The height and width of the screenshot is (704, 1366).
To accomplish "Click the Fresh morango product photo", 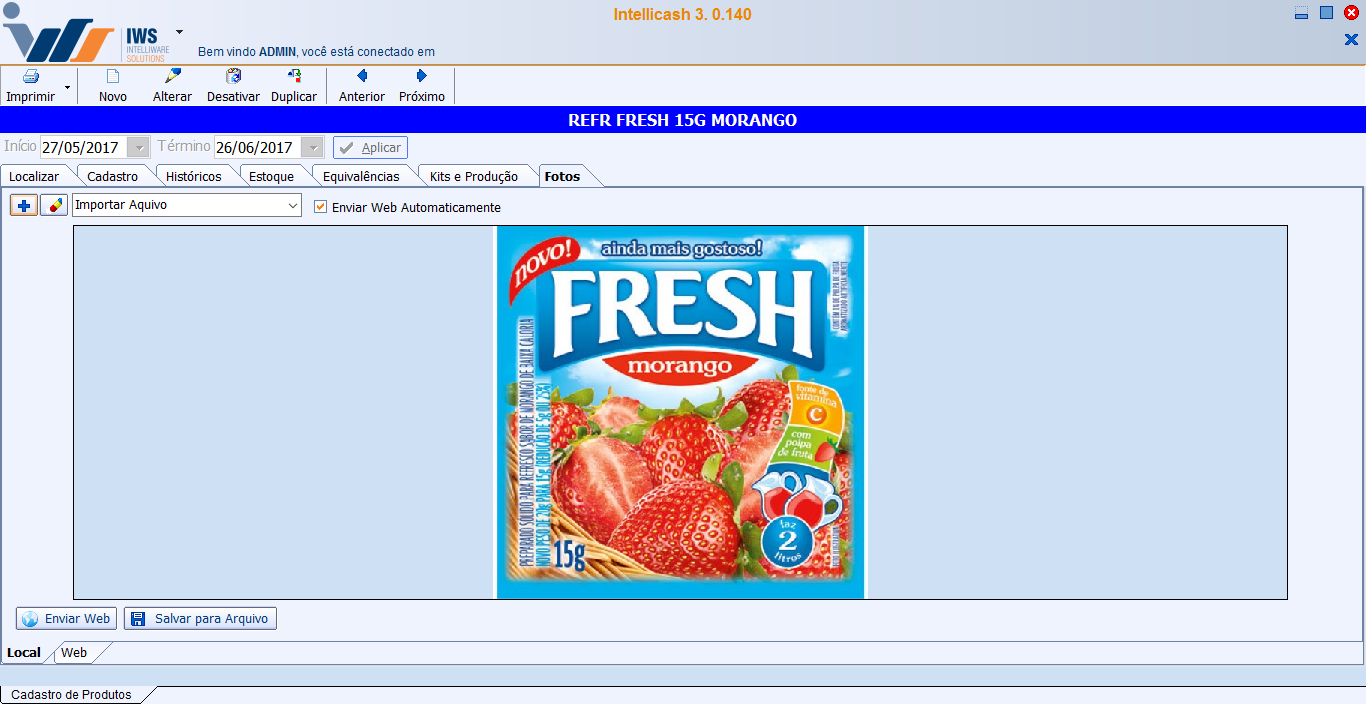I will click(x=680, y=412).
